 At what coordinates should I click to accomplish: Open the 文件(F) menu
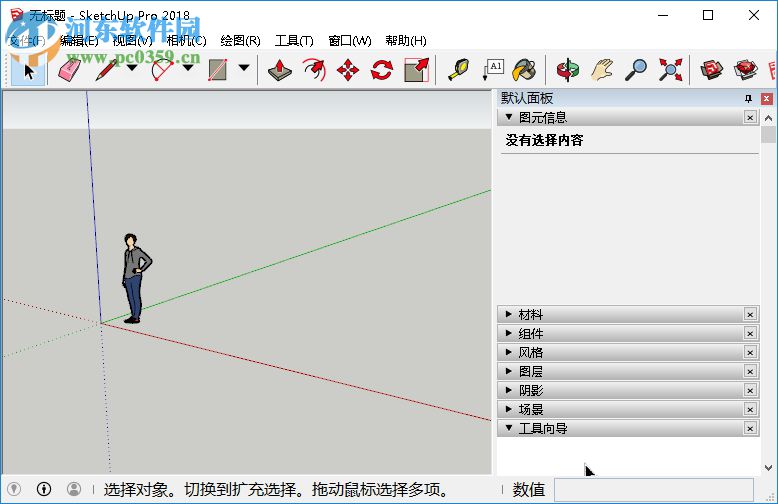point(27,41)
